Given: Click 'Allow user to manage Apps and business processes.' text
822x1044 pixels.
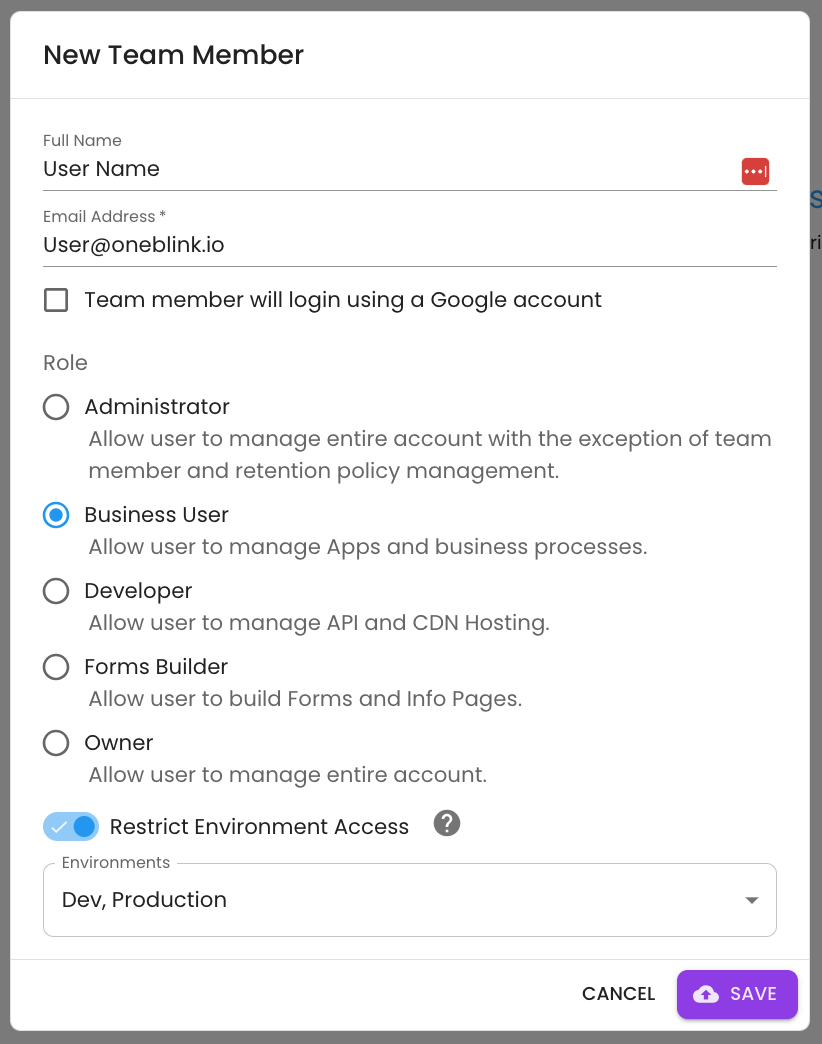Looking at the screenshot, I should [x=367, y=547].
